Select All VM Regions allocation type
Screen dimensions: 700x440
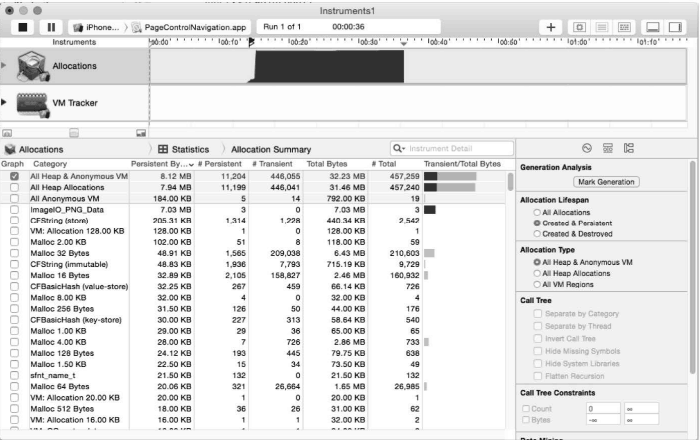(537, 283)
